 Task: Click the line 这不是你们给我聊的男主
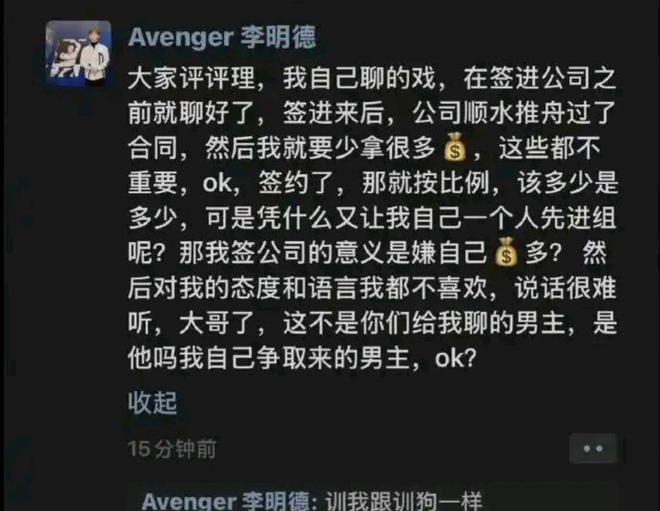(x=423, y=323)
